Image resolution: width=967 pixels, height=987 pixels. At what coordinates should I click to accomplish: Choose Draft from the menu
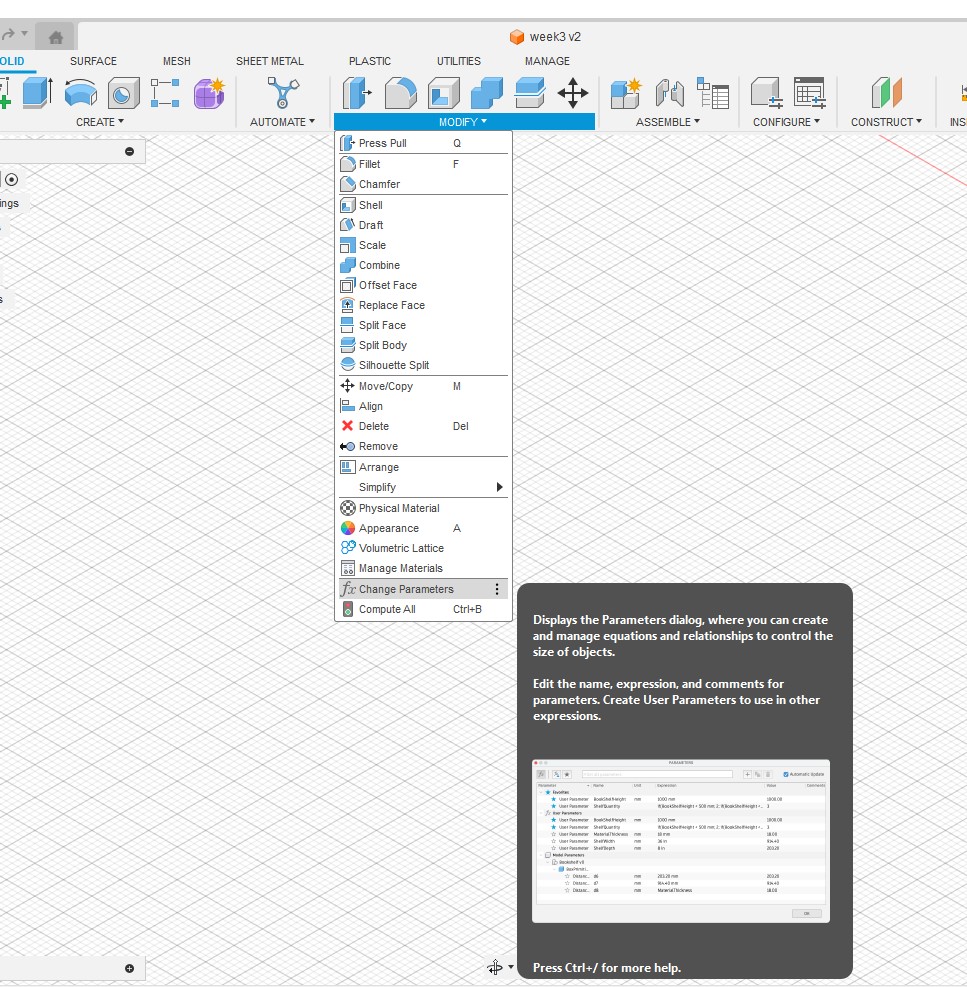click(423, 225)
